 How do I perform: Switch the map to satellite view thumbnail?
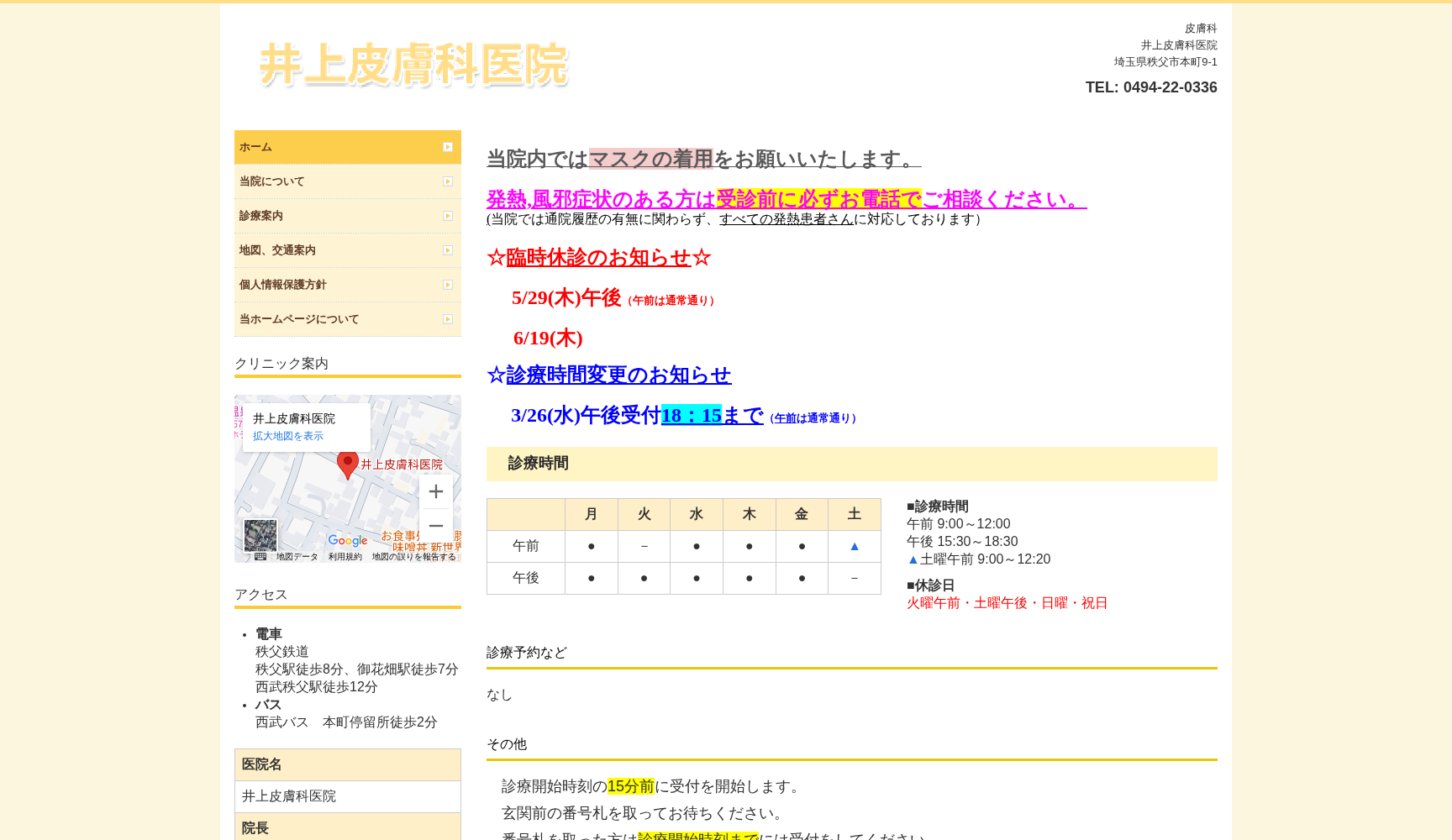click(x=260, y=534)
